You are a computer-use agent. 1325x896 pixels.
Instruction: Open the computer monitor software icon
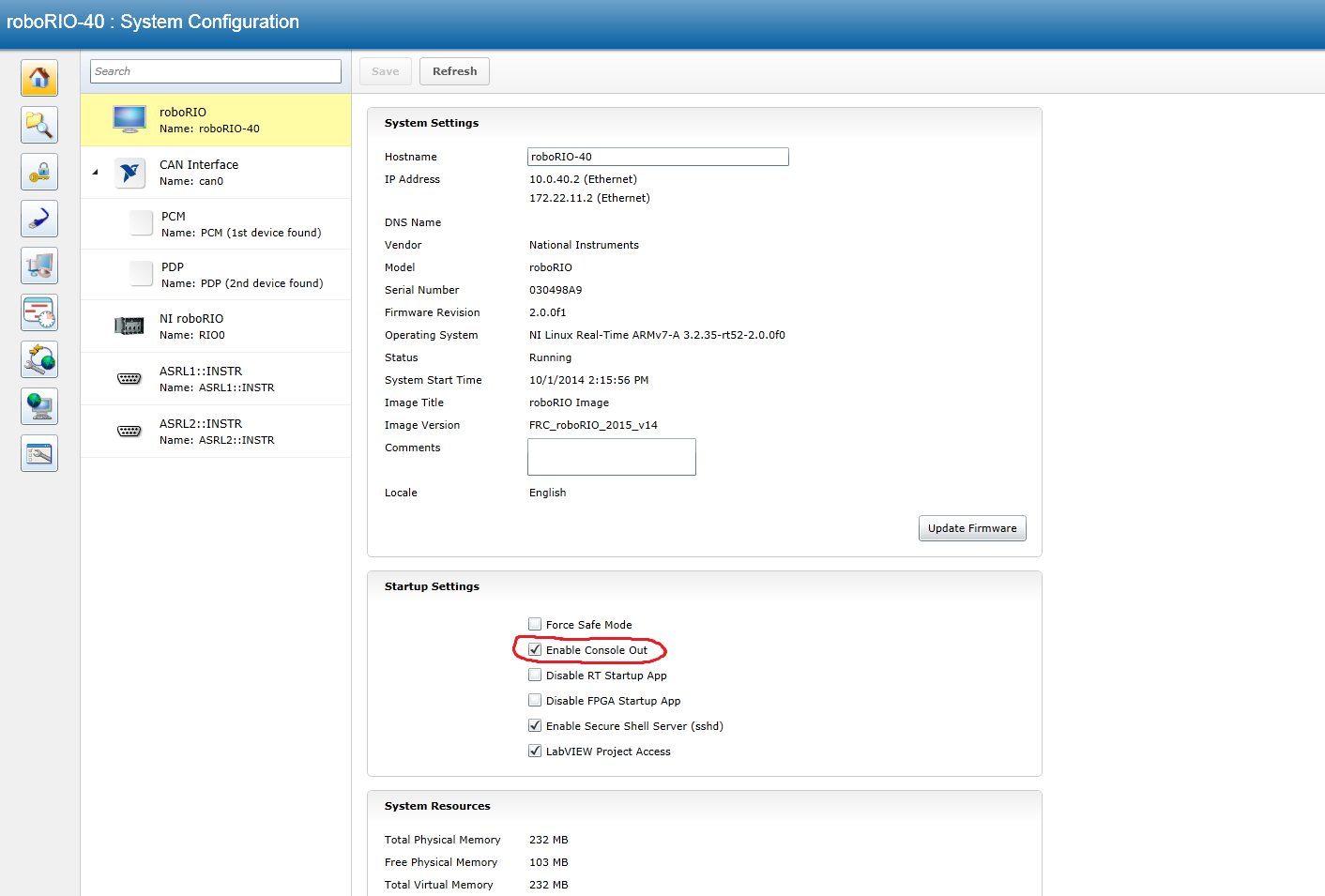coord(39,266)
